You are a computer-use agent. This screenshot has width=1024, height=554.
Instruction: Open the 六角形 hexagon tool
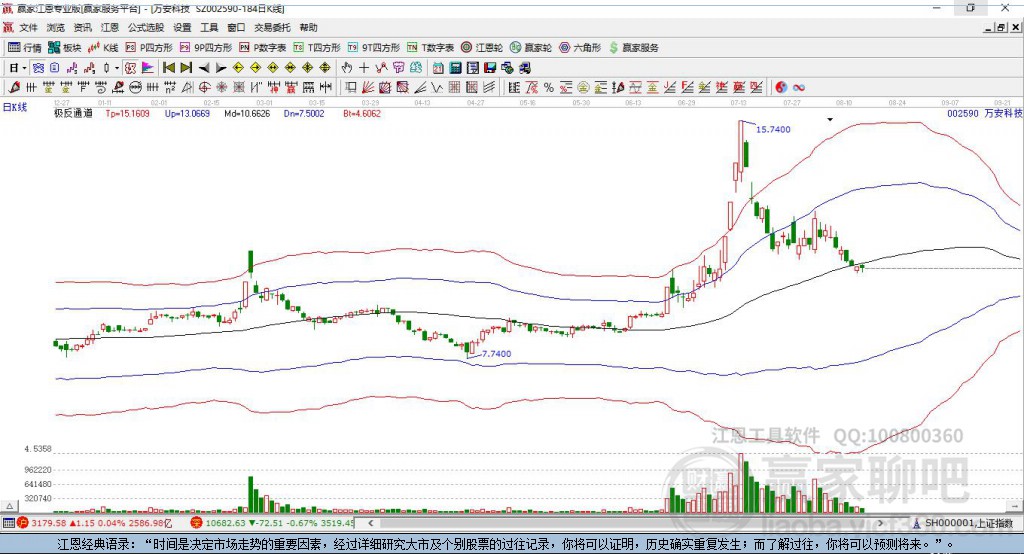click(580, 48)
